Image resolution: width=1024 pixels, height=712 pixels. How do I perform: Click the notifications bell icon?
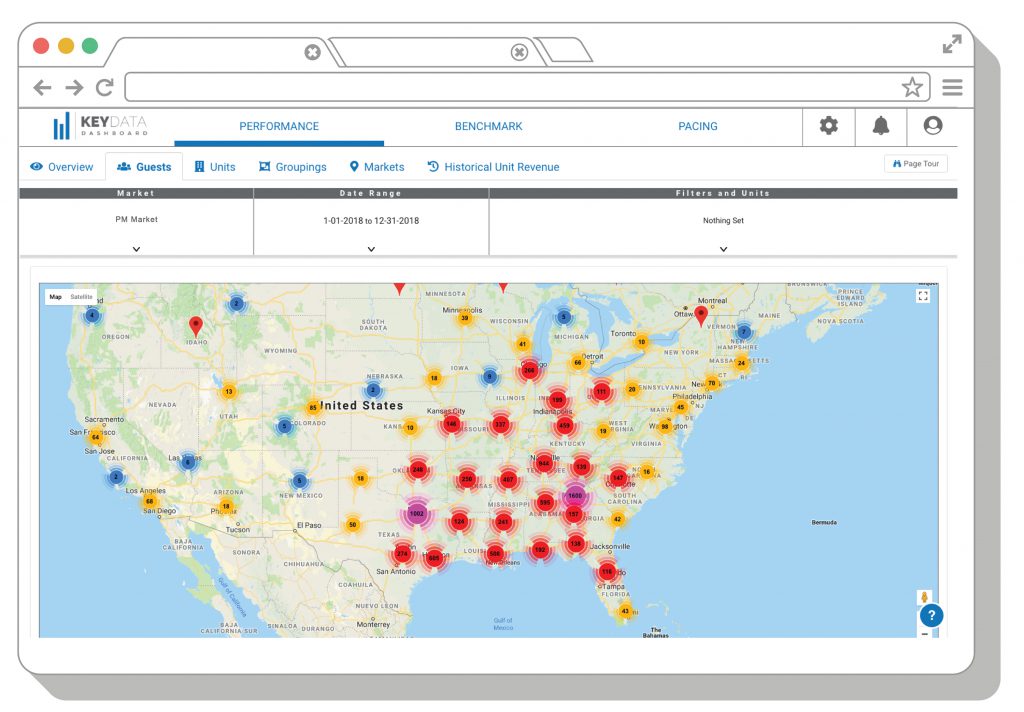click(x=881, y=126)
